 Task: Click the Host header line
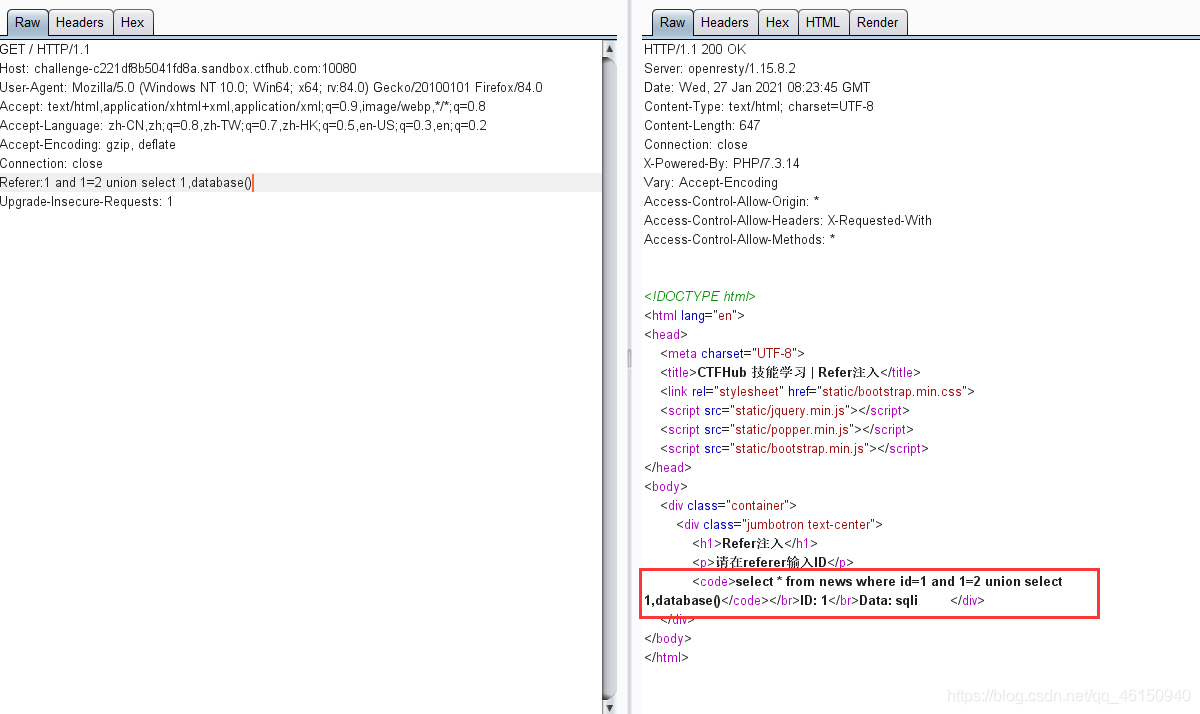point(178,68)
